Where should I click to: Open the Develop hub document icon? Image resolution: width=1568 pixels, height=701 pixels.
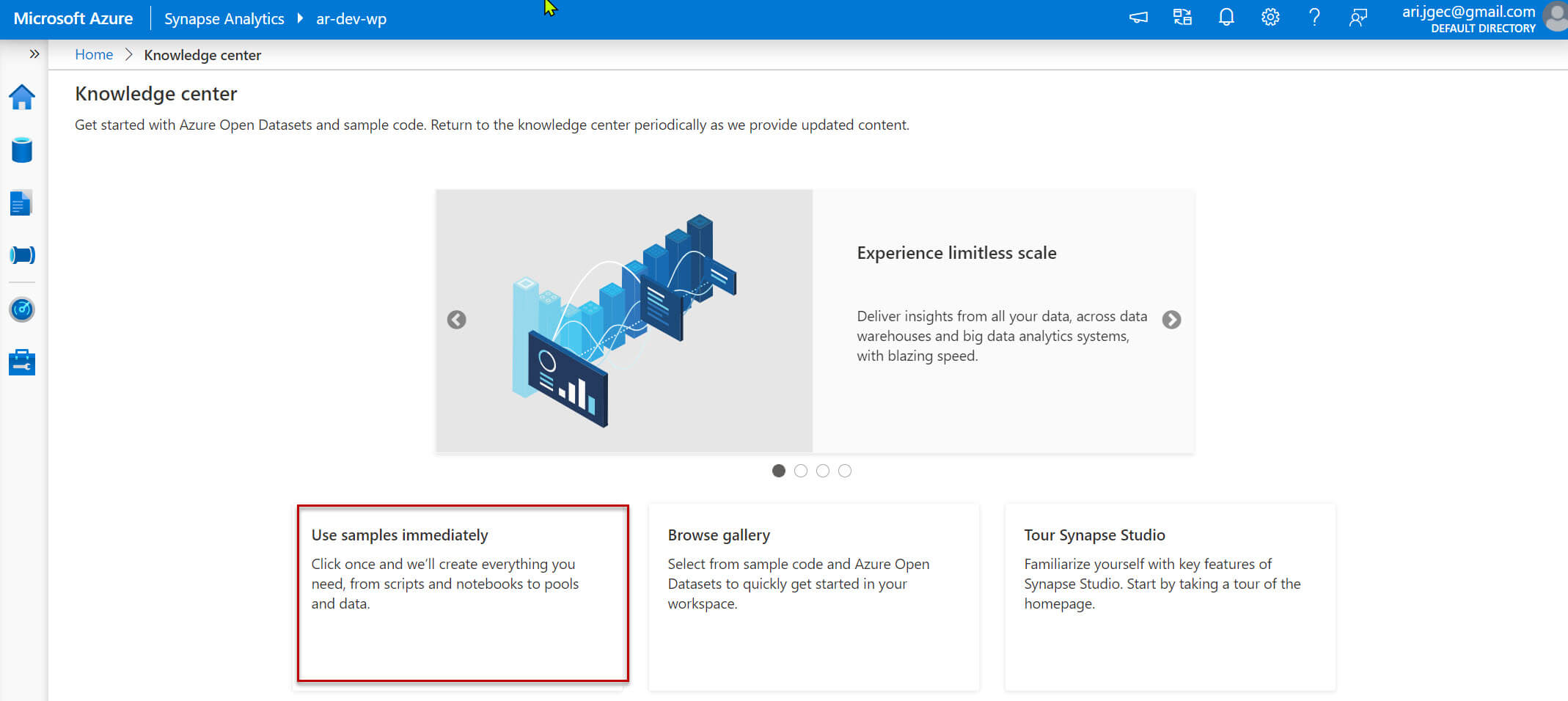21,203
